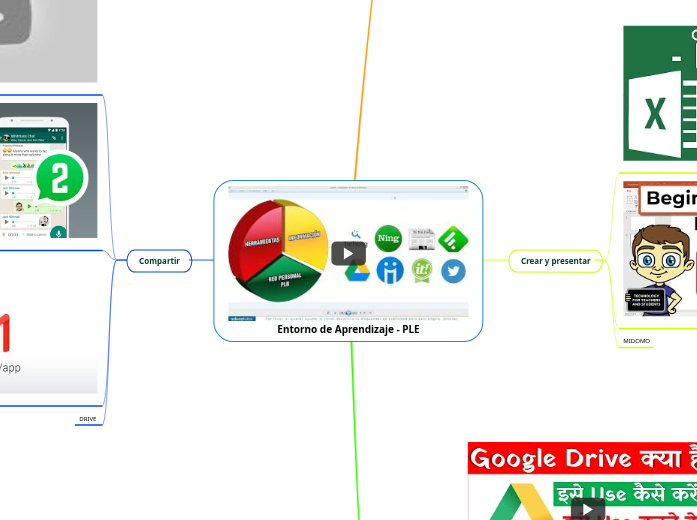Open the Beginner cartoon tutorial thumbnail
Viewport: 697px width, 520px height.
click(660, 248)
